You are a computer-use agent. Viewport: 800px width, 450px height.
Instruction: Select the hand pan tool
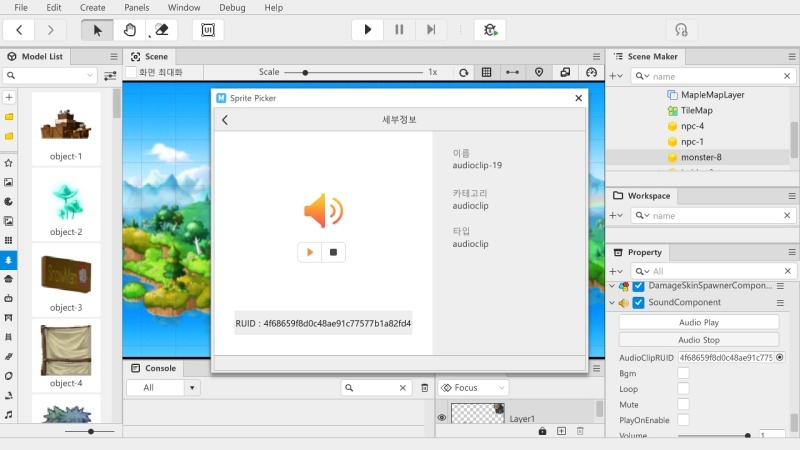pos(130,30)
